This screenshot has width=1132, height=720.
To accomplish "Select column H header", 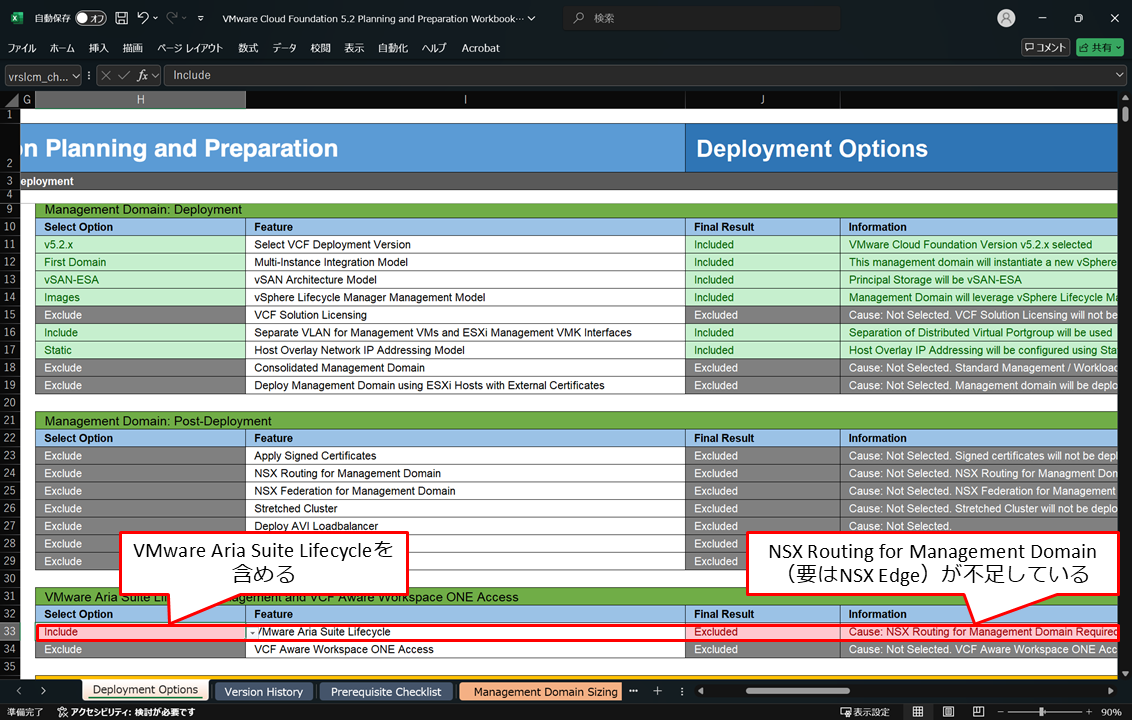I will 141,100.
